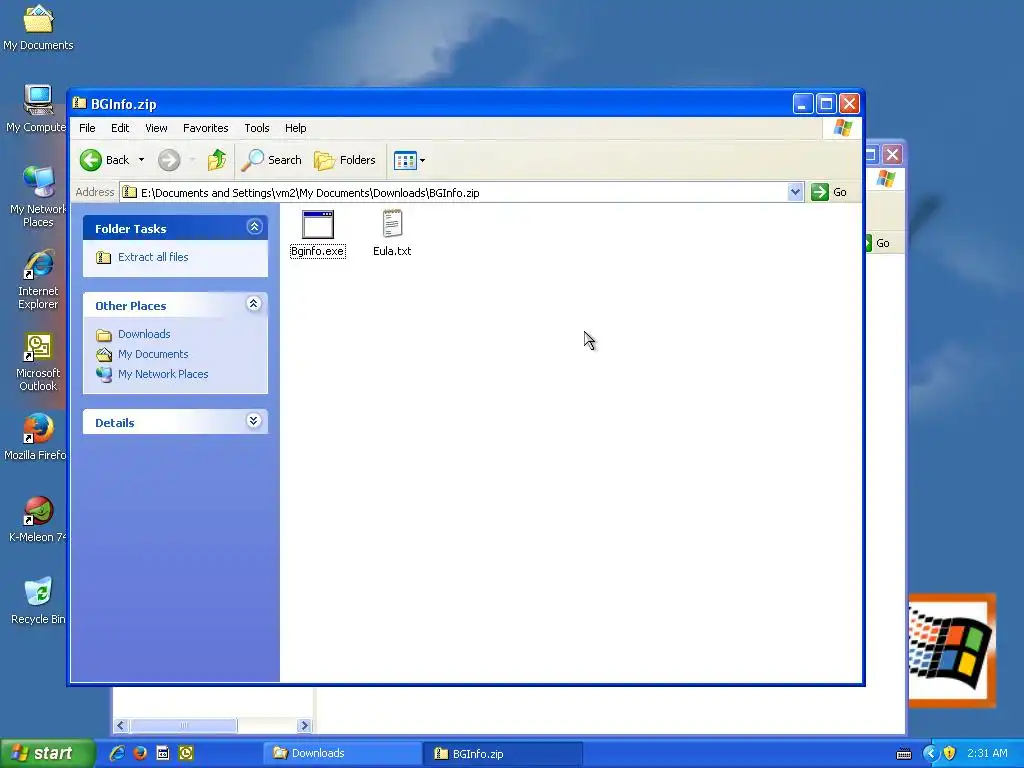This screenshot has height=768, width=1024.
Task: Open My Computer desktop icon
Action: point(38,108)
